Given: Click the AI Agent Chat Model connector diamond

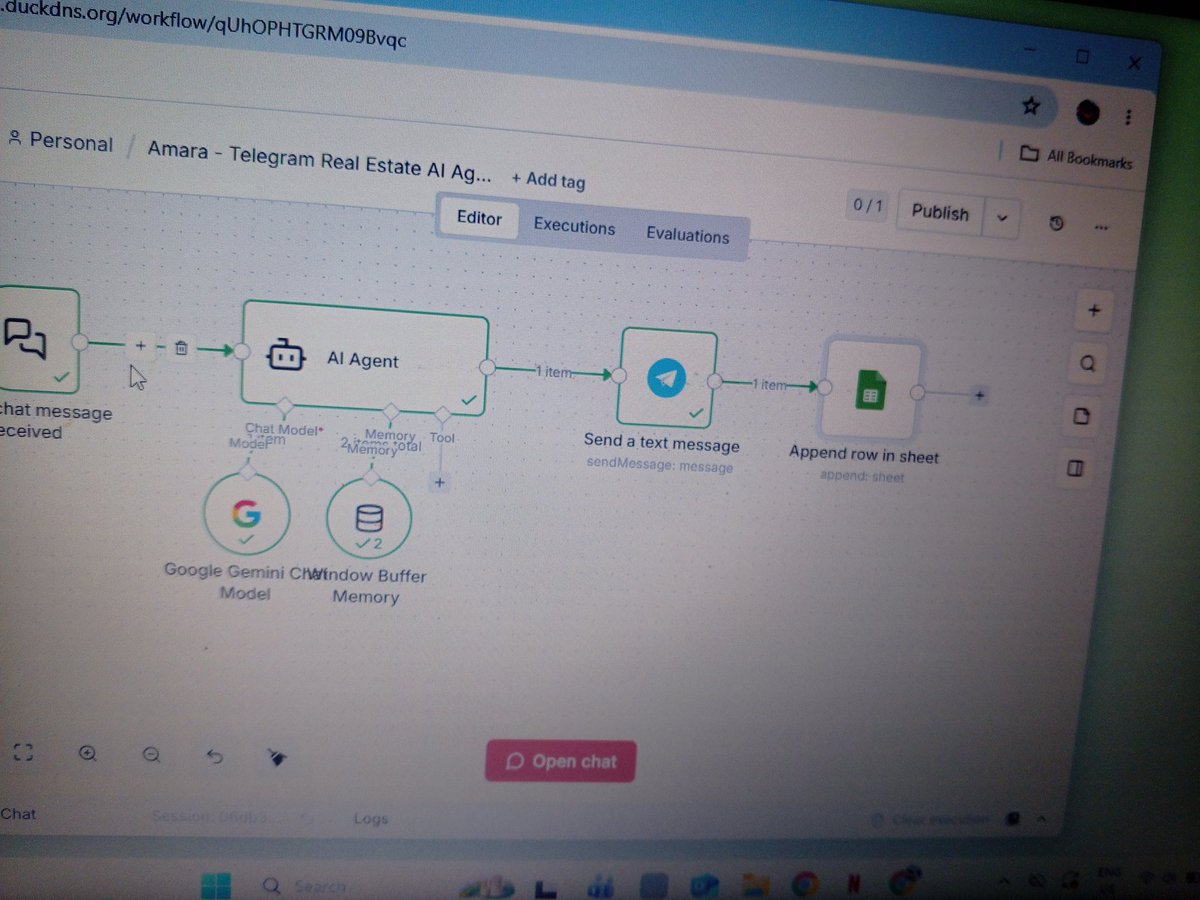Looking at the screenshot, I should click(x=285, y=406).
